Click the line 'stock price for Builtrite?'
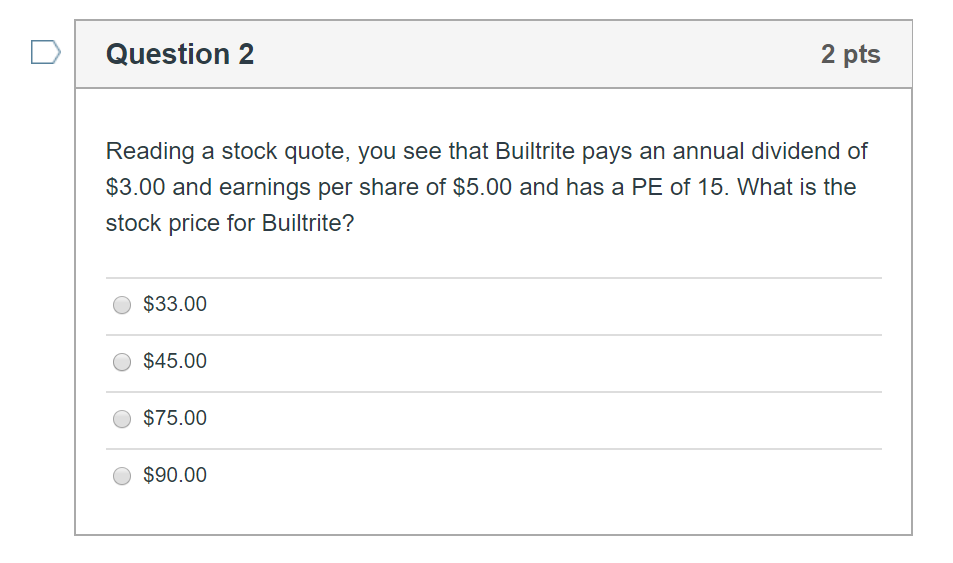The height and width of the screenshot is (563, 953). (230, 223)
